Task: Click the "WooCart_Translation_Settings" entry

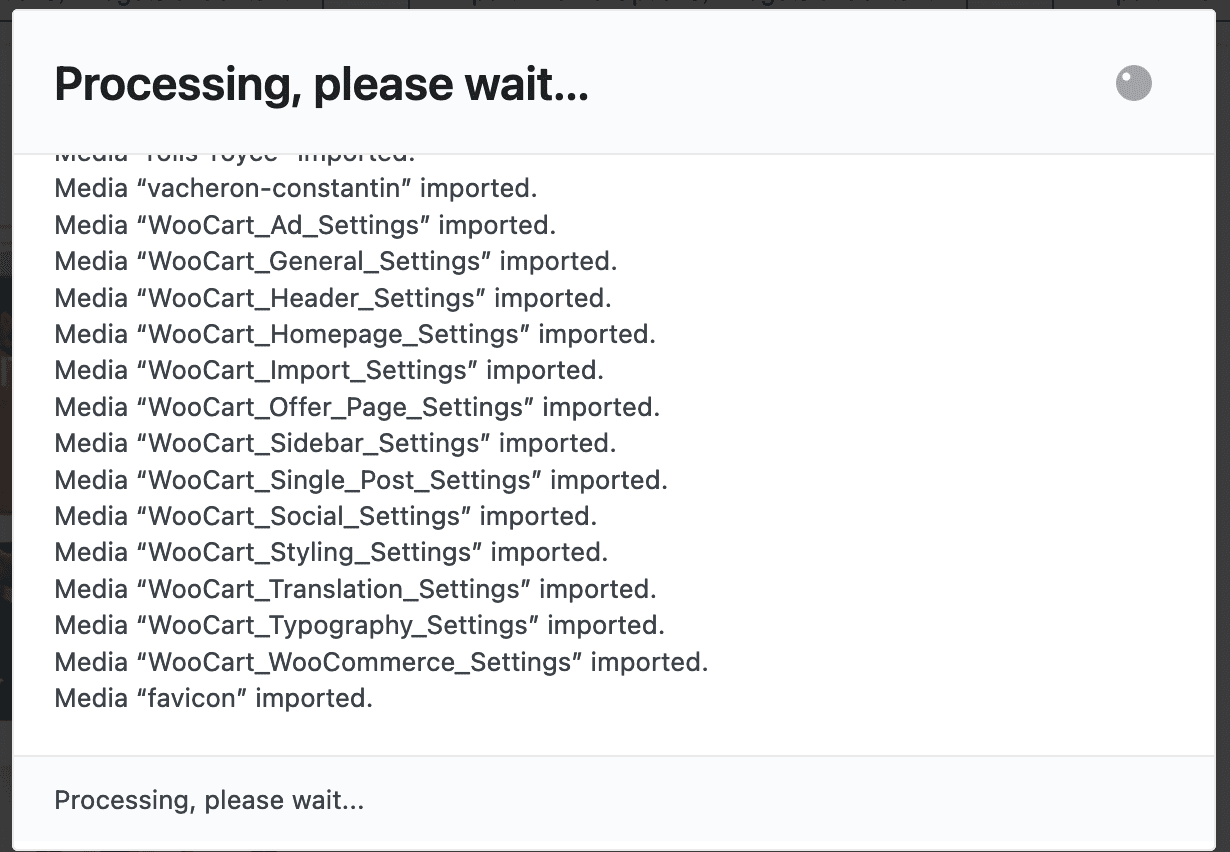Action: pos(355,589)
